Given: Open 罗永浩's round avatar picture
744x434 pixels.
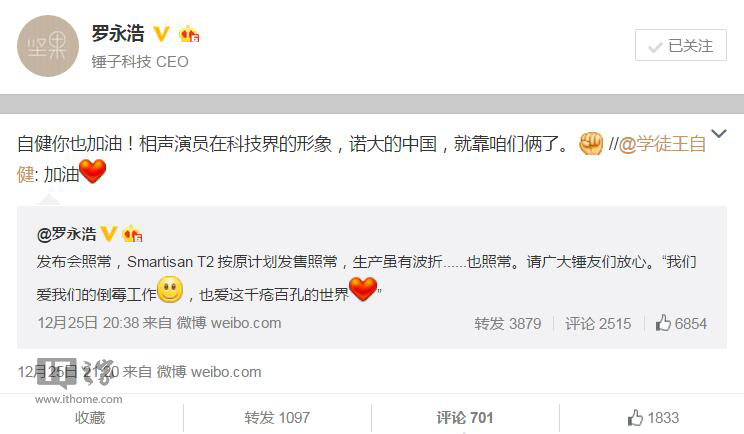Looking at the screenshot, I should click(x=48, y=46).
